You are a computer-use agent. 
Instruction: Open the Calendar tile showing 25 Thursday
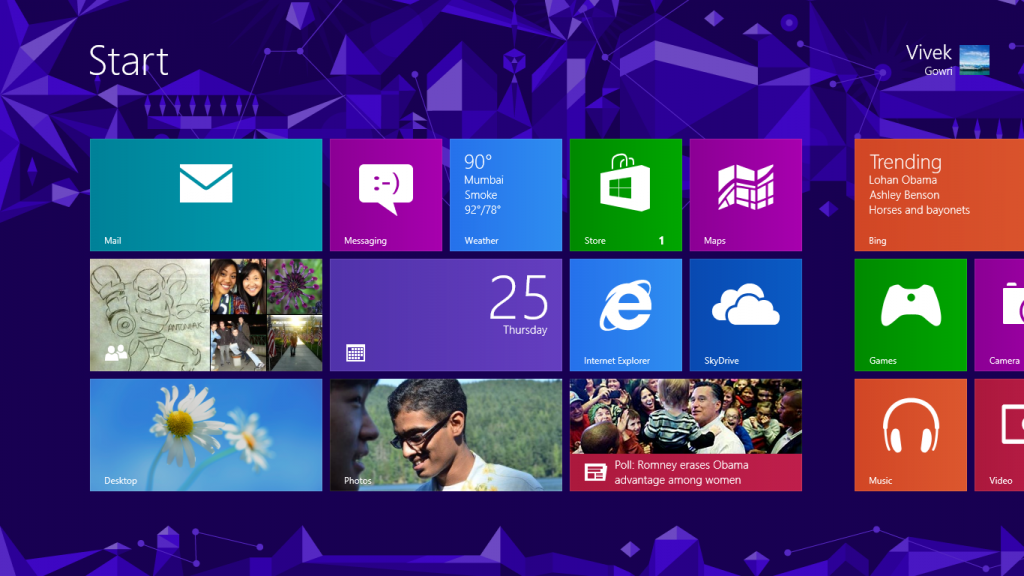pyautogui.click(x=445, y=315)
